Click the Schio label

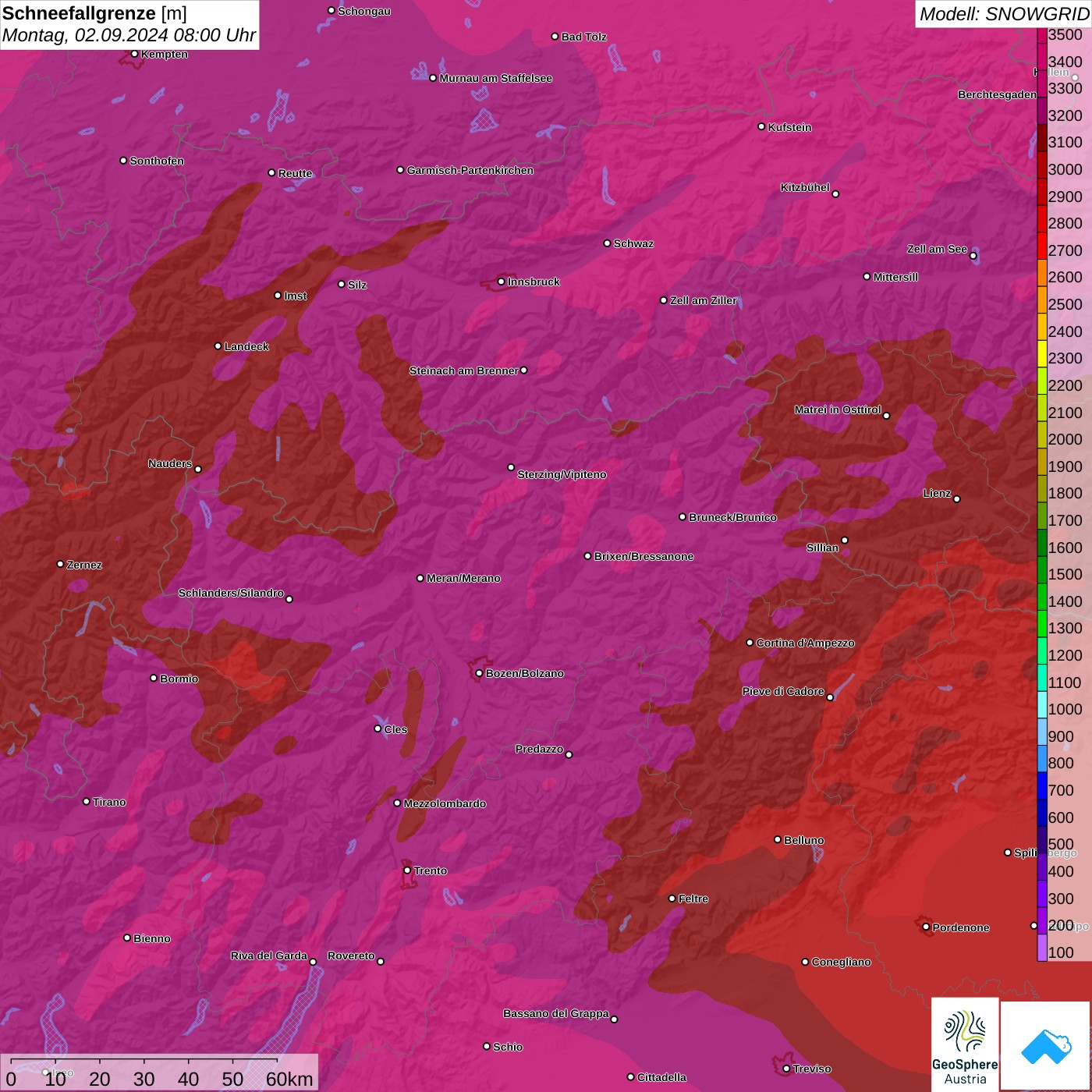point(508,1047)
